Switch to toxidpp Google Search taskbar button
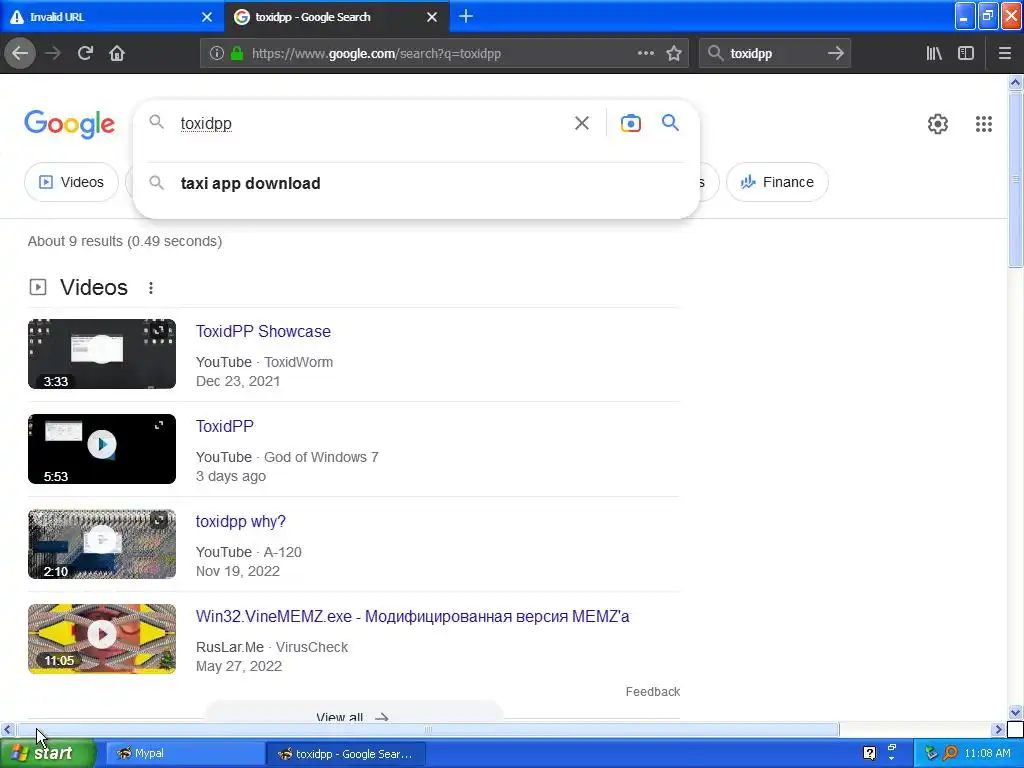1024x768 pixels. pos(346,754)
